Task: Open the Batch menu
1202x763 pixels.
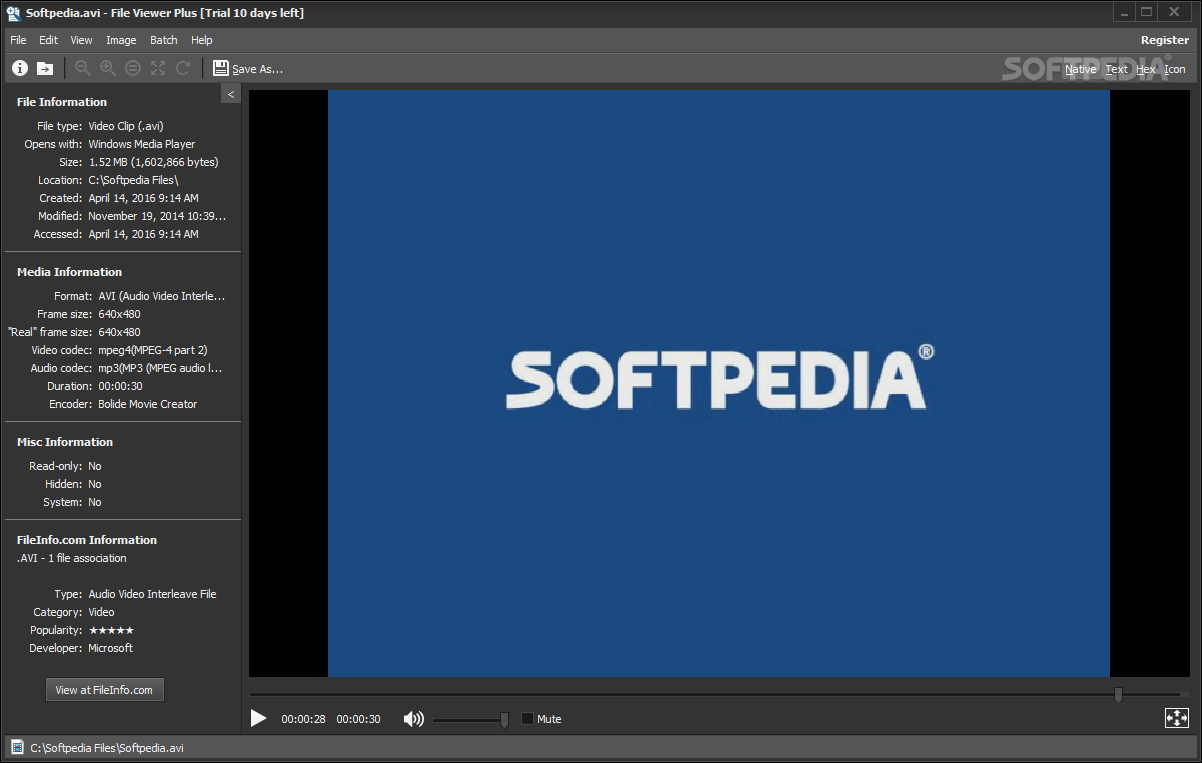Action: (x=164, y=40)
